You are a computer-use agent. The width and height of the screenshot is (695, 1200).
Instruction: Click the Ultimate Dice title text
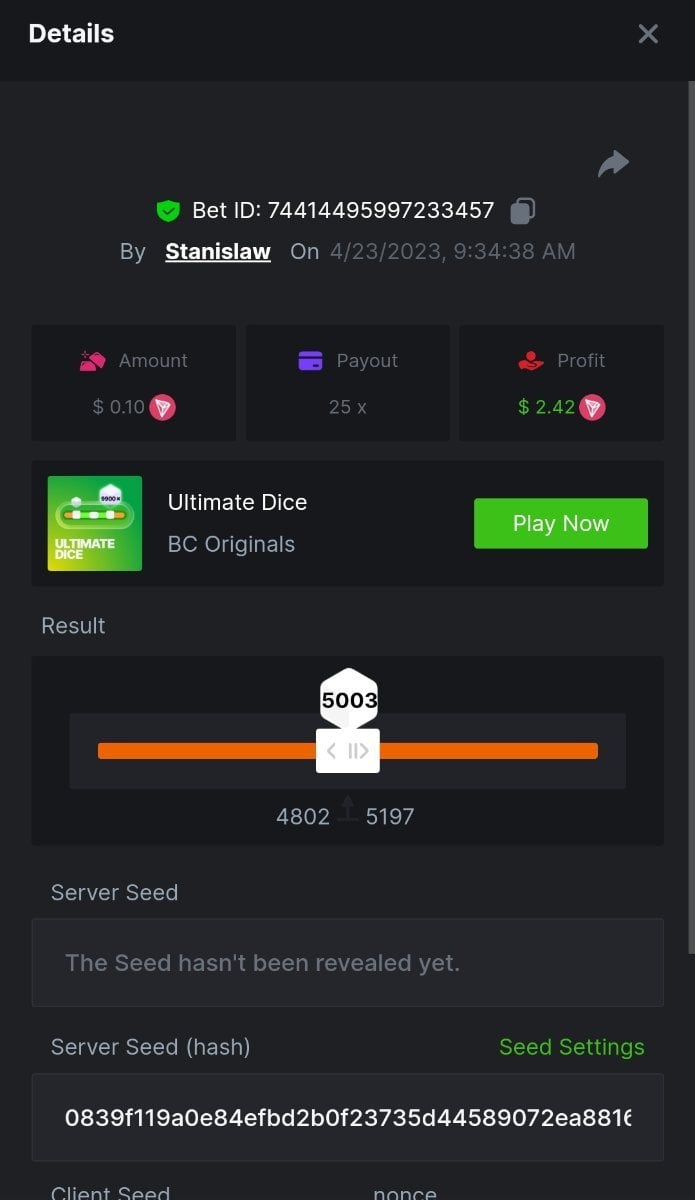pos(237,502)
